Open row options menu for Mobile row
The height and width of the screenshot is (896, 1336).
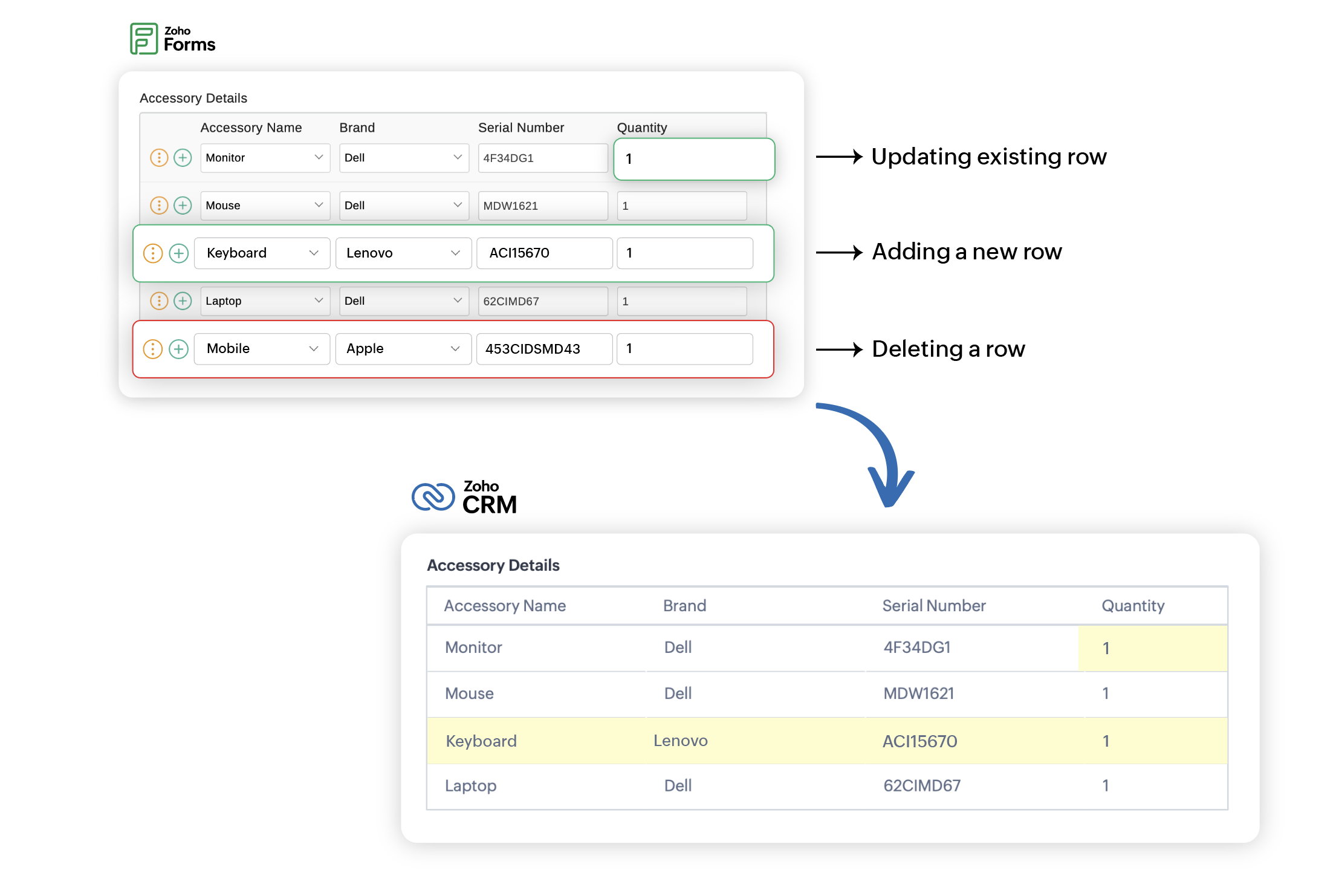tap(153, 349)
